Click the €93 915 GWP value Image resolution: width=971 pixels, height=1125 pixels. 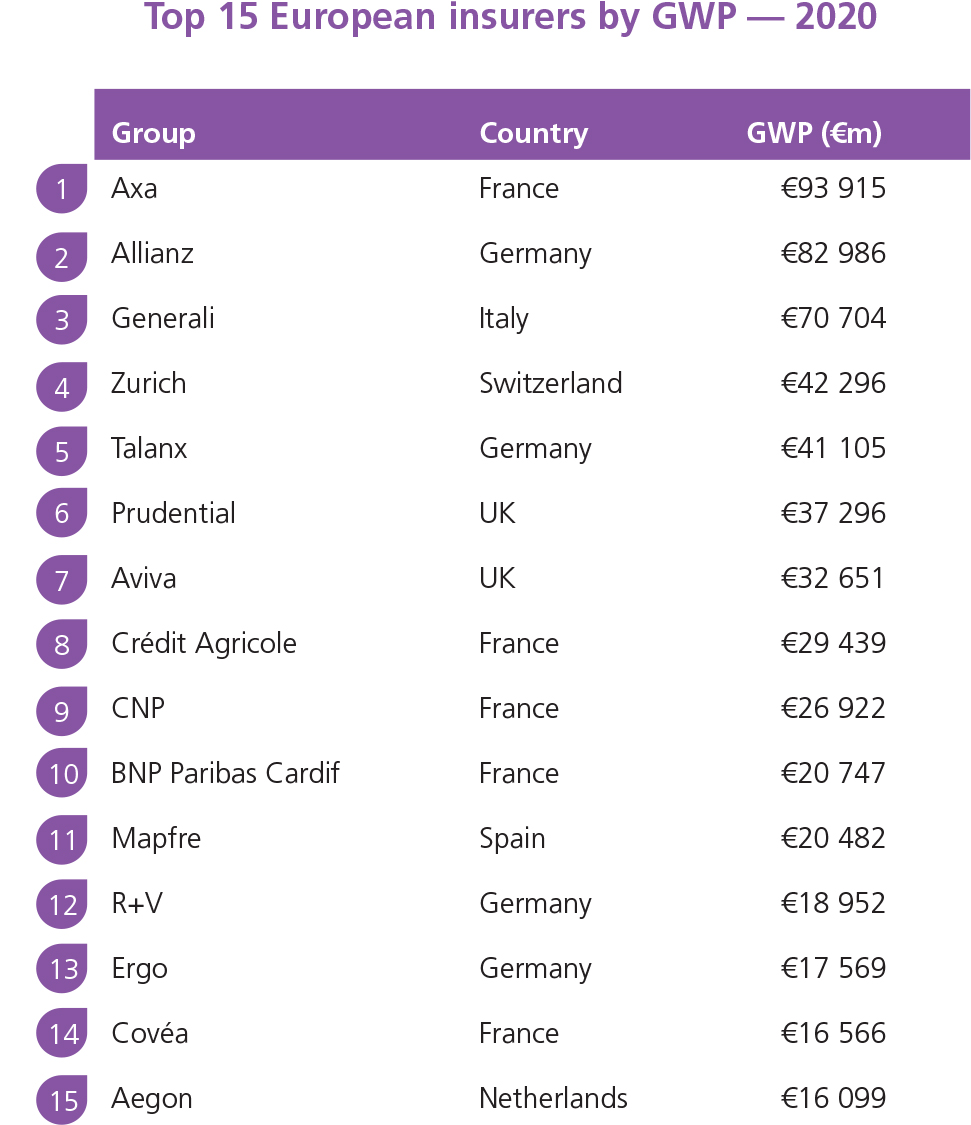click(833, 189)
